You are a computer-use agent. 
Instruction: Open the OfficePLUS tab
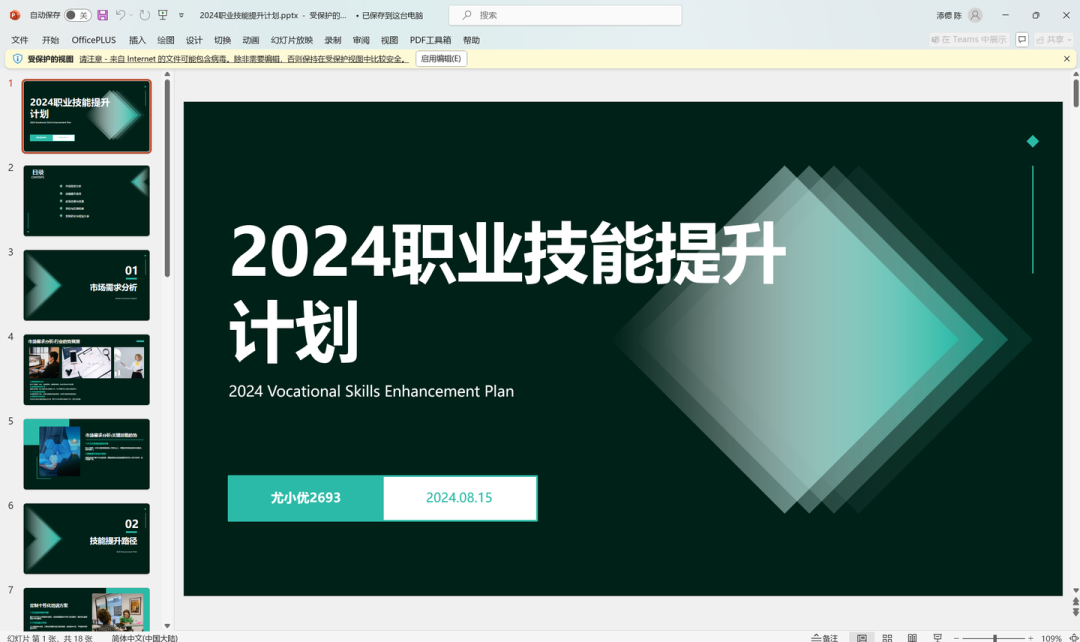coord(94,40)
